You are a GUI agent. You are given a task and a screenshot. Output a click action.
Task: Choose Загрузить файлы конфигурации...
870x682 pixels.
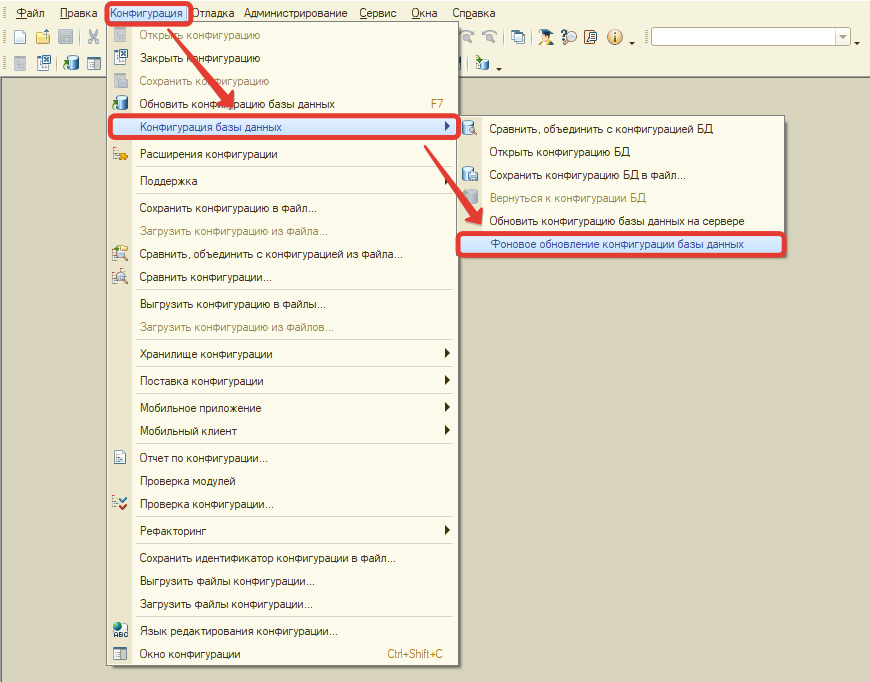[x=283, y=604]
